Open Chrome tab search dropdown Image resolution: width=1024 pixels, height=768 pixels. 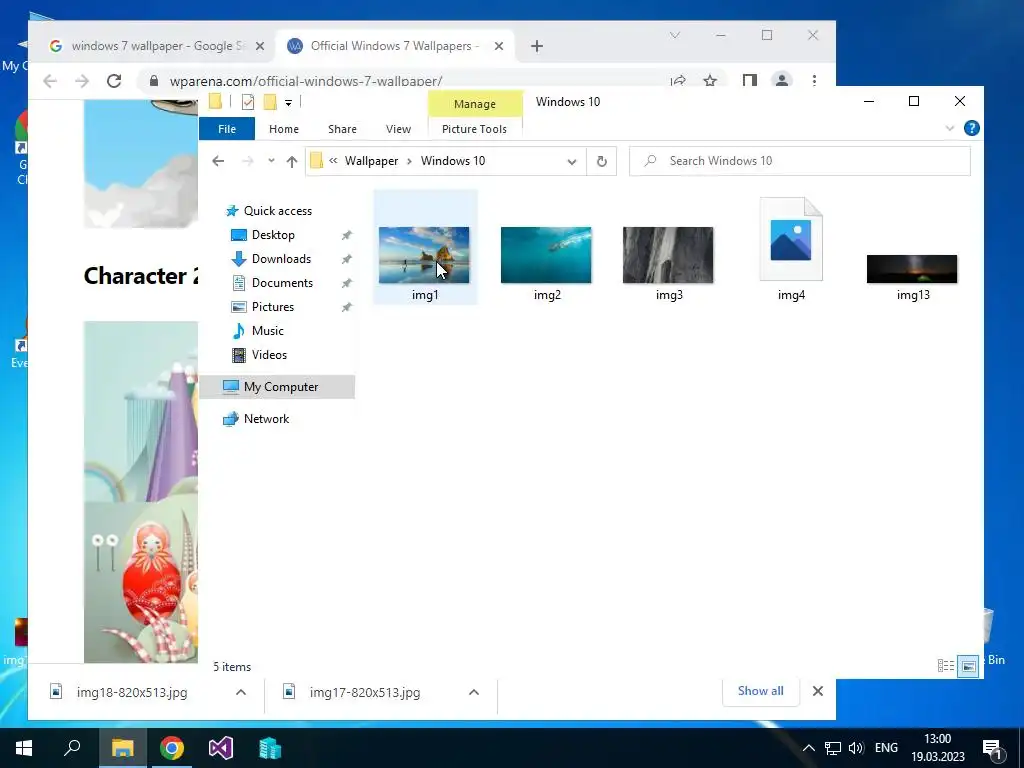[675, 35]
